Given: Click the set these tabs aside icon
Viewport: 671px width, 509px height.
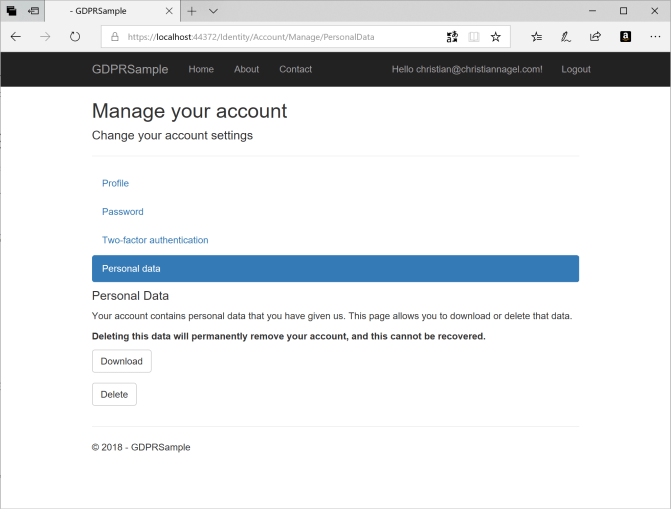Looking at the screenshot, I should click(x=33, y=11).
